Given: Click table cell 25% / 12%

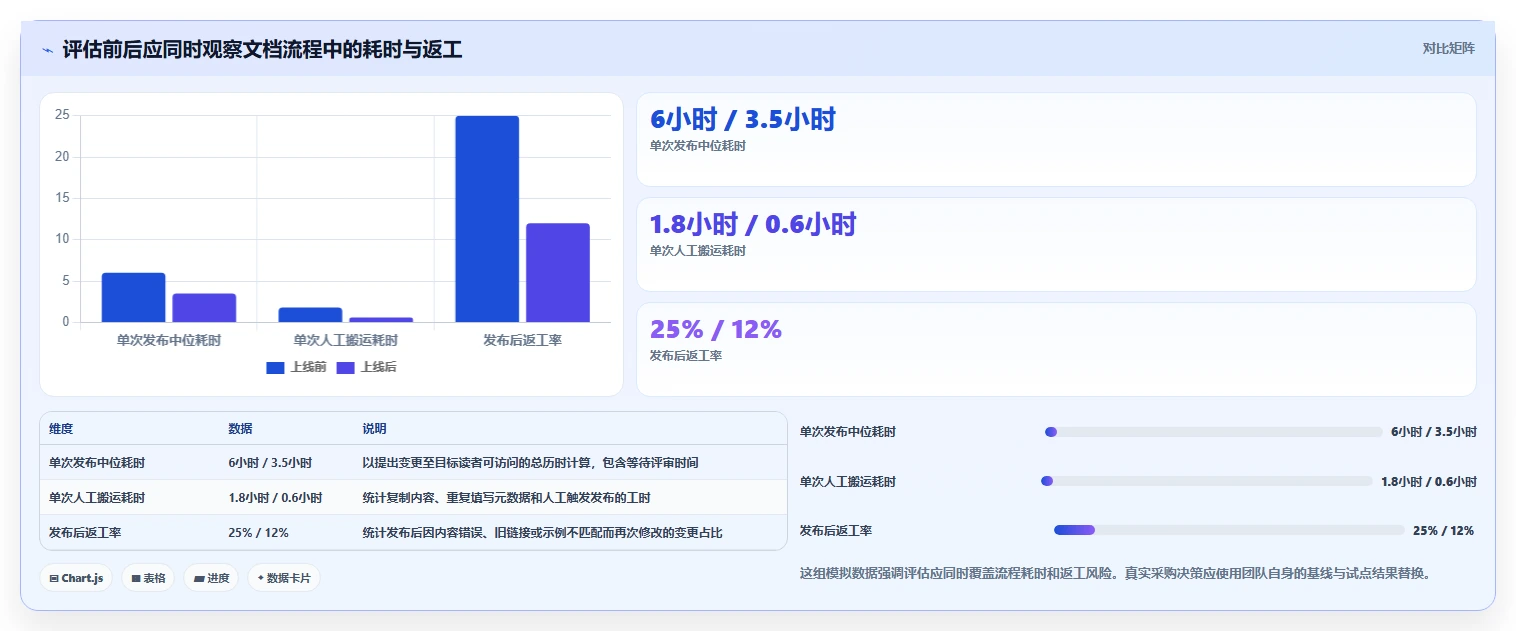Looking at the screenshot, I should [x=258, y=533].
